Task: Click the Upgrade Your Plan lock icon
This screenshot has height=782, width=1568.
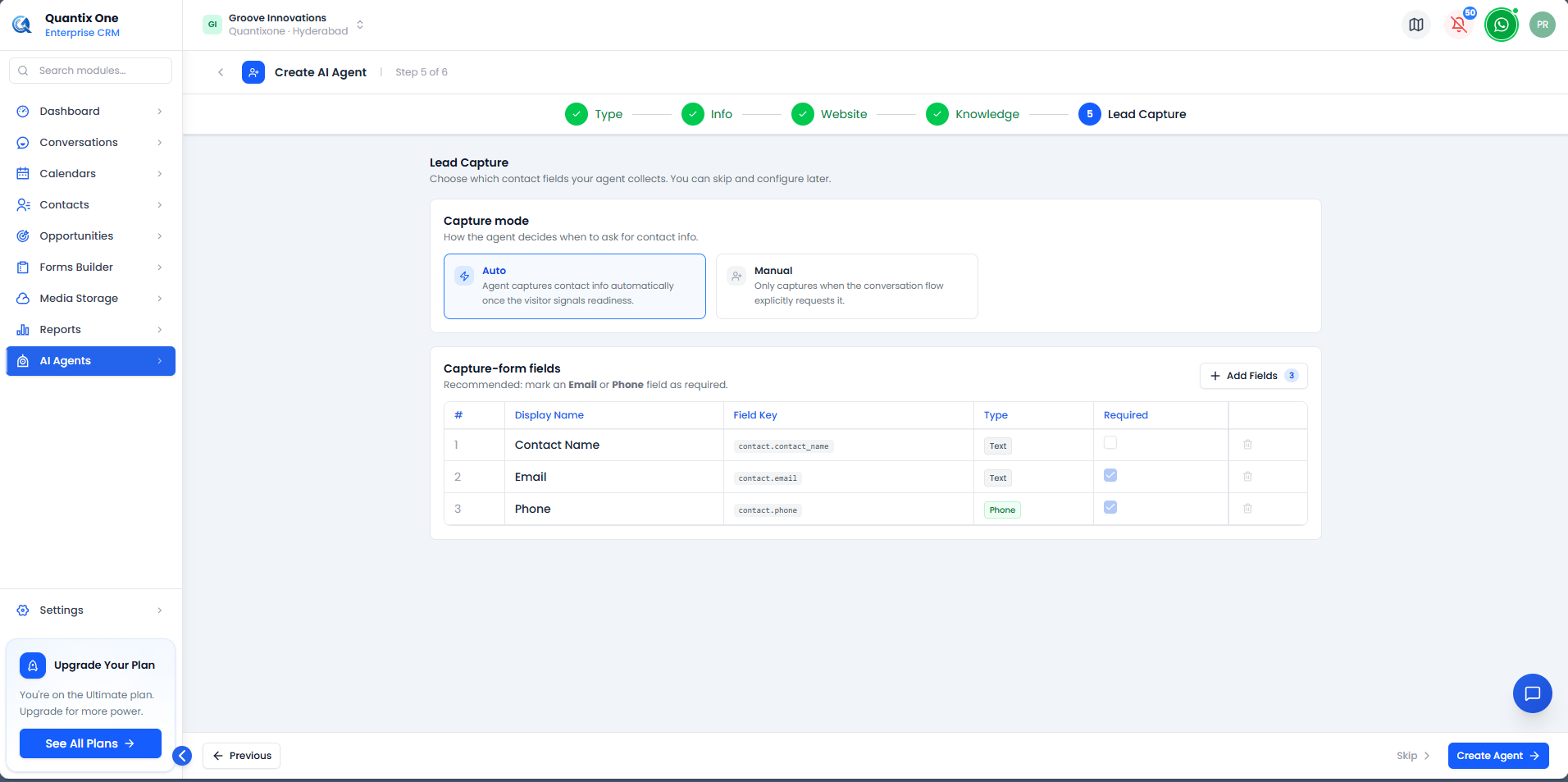Action: tap(33, 665)
